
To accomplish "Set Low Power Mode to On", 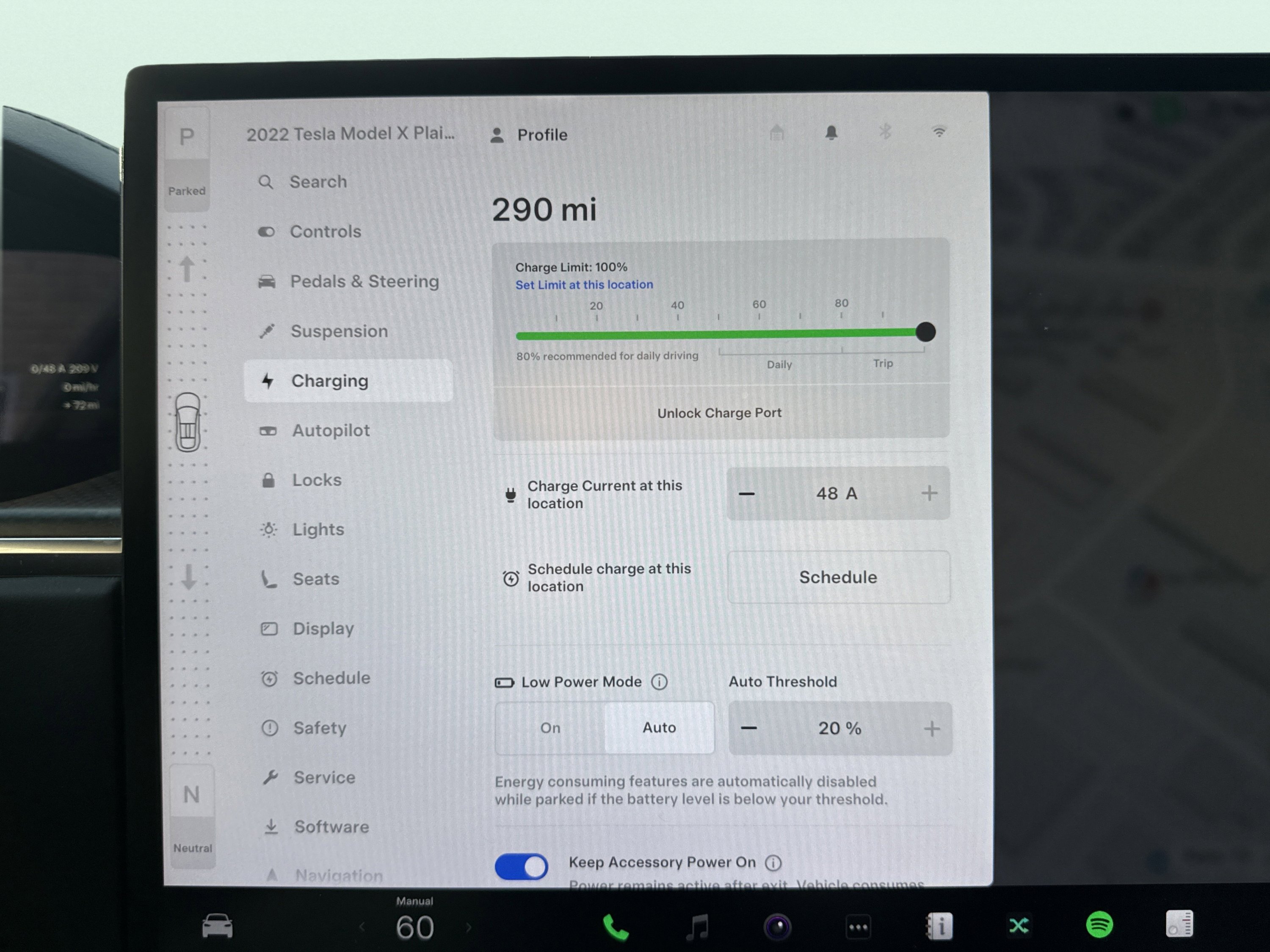I will click(550, 728).
